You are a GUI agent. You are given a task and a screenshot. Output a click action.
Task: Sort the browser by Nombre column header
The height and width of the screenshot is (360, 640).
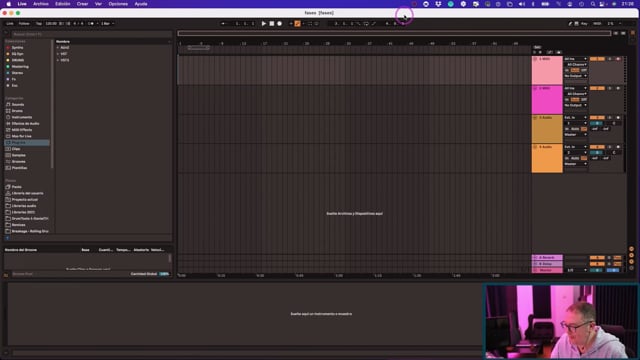click(x=63, y=42)
